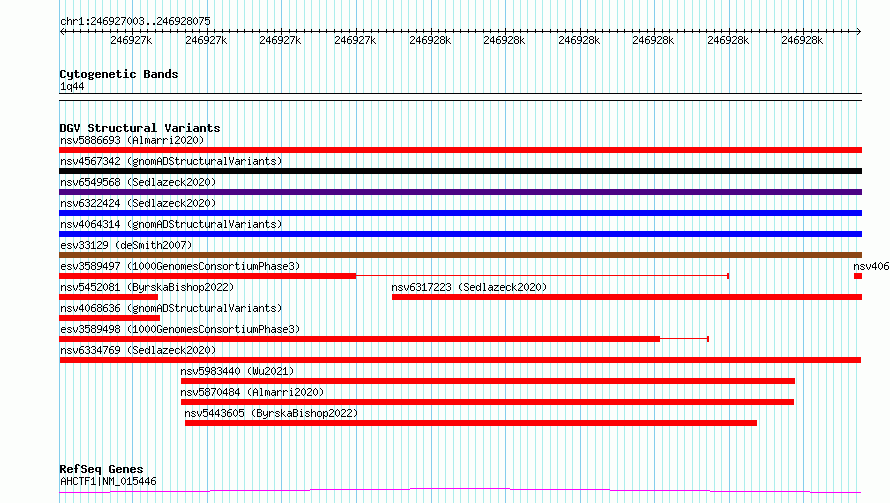The height and width of the screenshot is (503, 890).
Task: Select the small red block under nsv406
Action: tap(858, 276)
